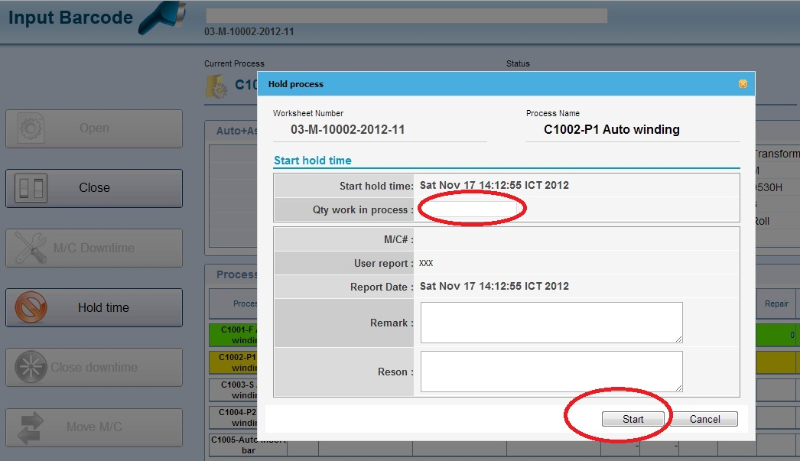Viewport: 800px width, 461px height.
Task: Click the orange prohibited icon on Hold time
Action: (x=31, y=308)
